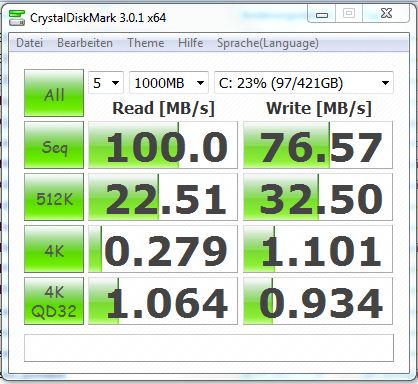The height and width of the screenshot is (384, 418).
Task: Click the Seq write result 76.57
Action: point(318,145)
